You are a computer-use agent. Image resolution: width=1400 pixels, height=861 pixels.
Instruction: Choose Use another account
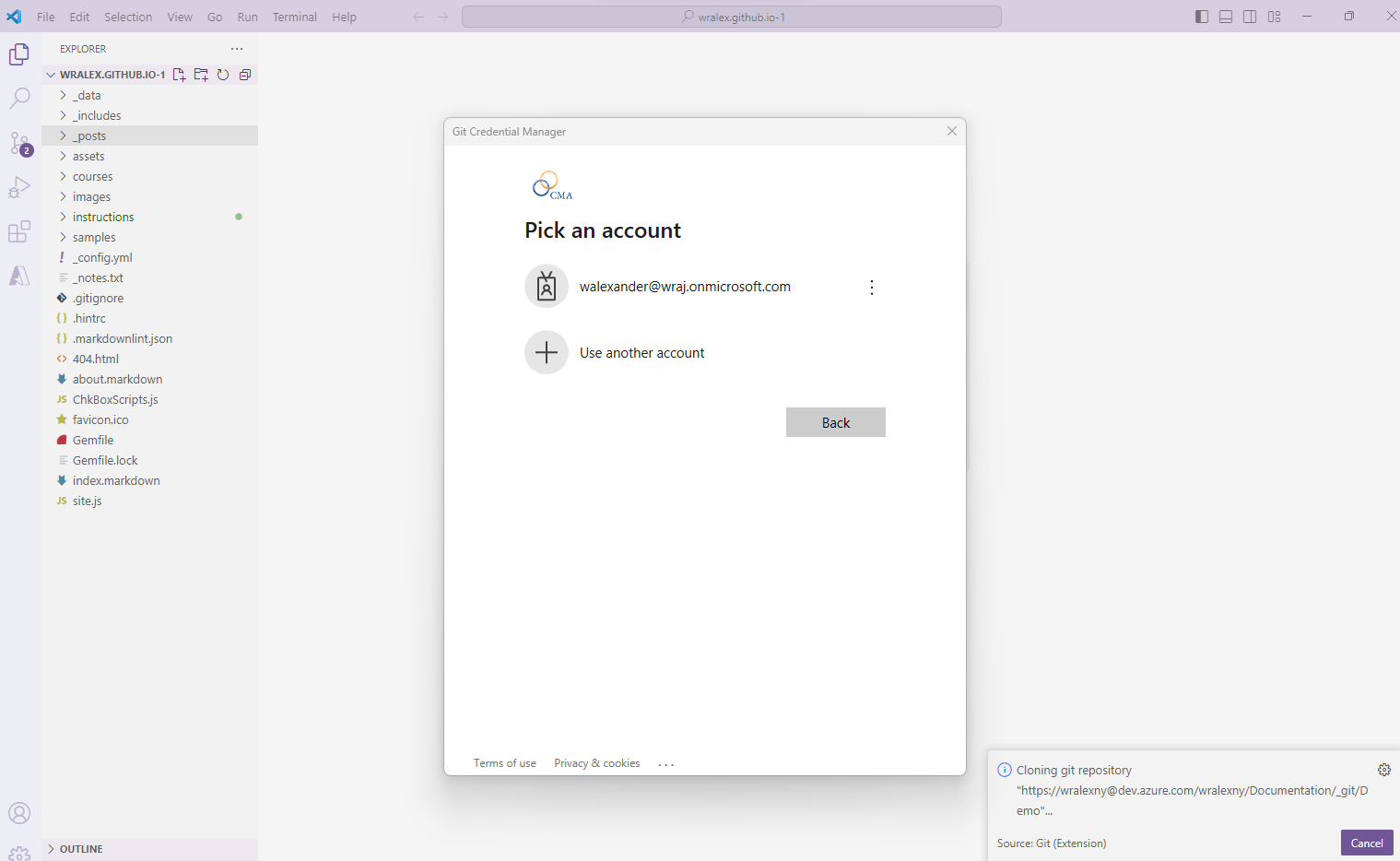[705, 353]
